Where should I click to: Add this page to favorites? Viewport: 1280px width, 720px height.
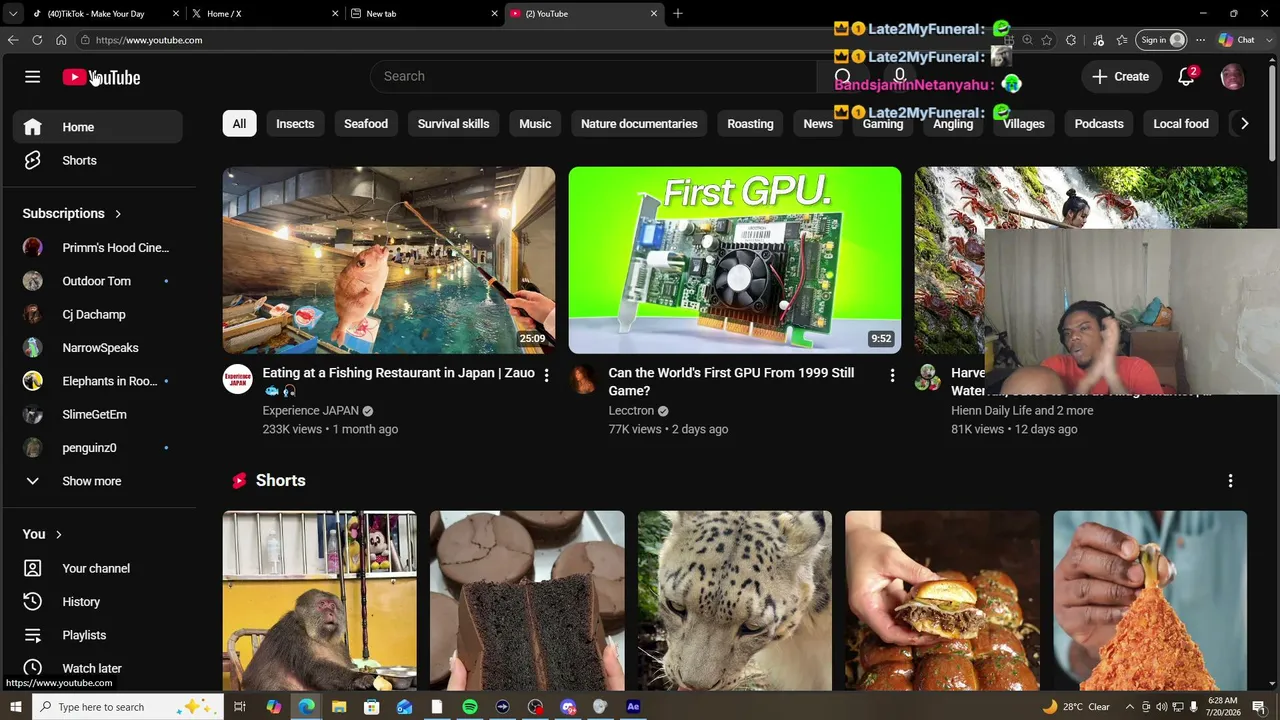pos(1047,40)
